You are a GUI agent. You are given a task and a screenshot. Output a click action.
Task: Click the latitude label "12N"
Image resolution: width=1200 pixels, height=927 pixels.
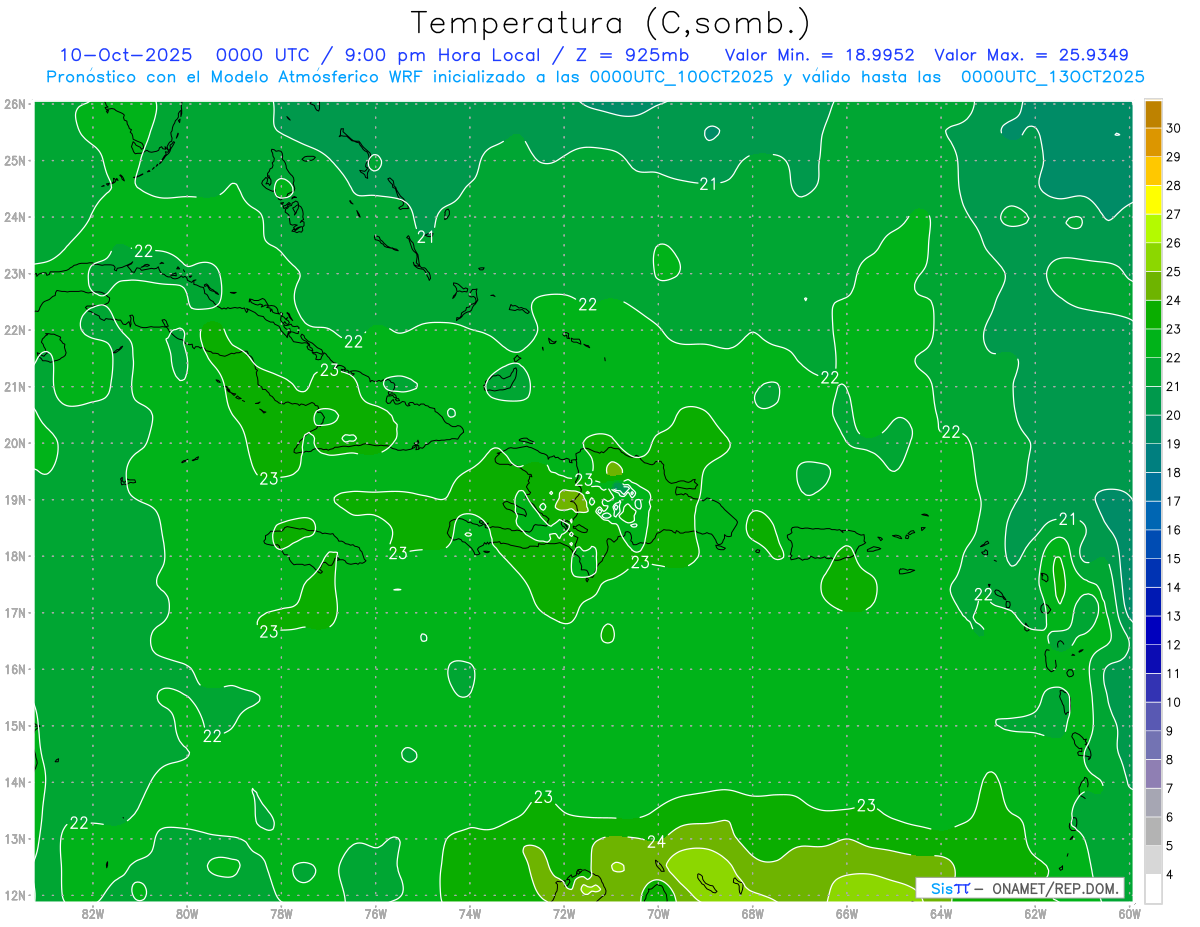(15, 895)
